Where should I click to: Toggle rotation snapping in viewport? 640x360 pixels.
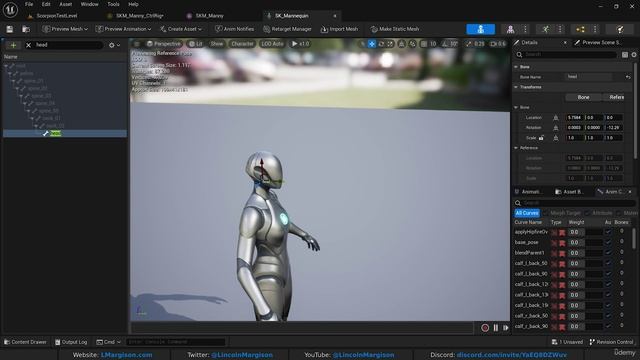(x=445, y=44)
